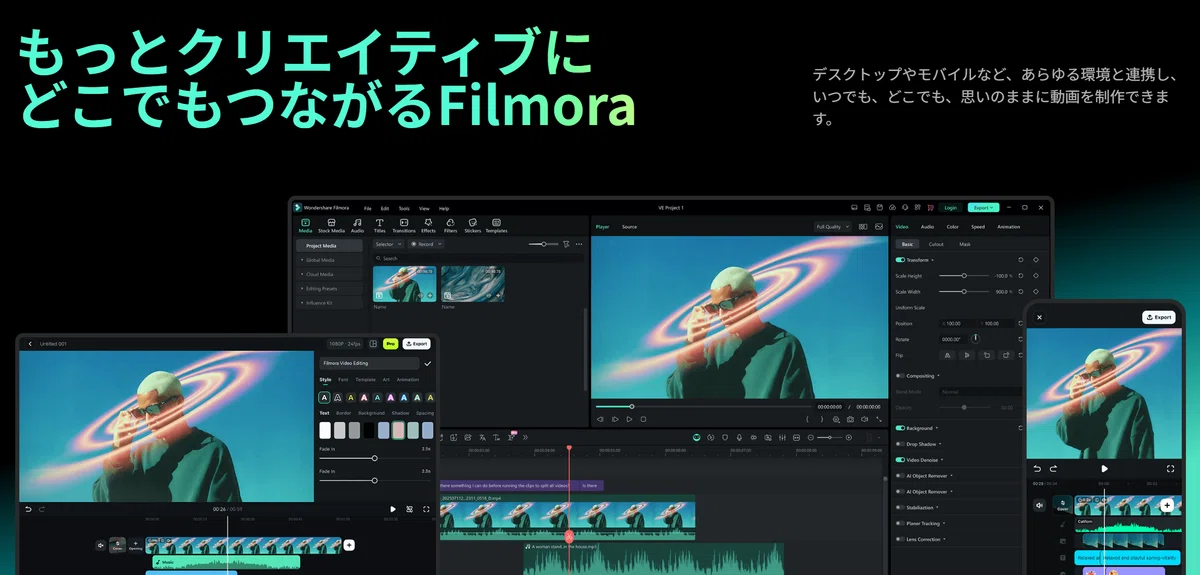This screenshot has width=1200, height=575.
Task: Click the Login button
Action: (x=950, y=208)
